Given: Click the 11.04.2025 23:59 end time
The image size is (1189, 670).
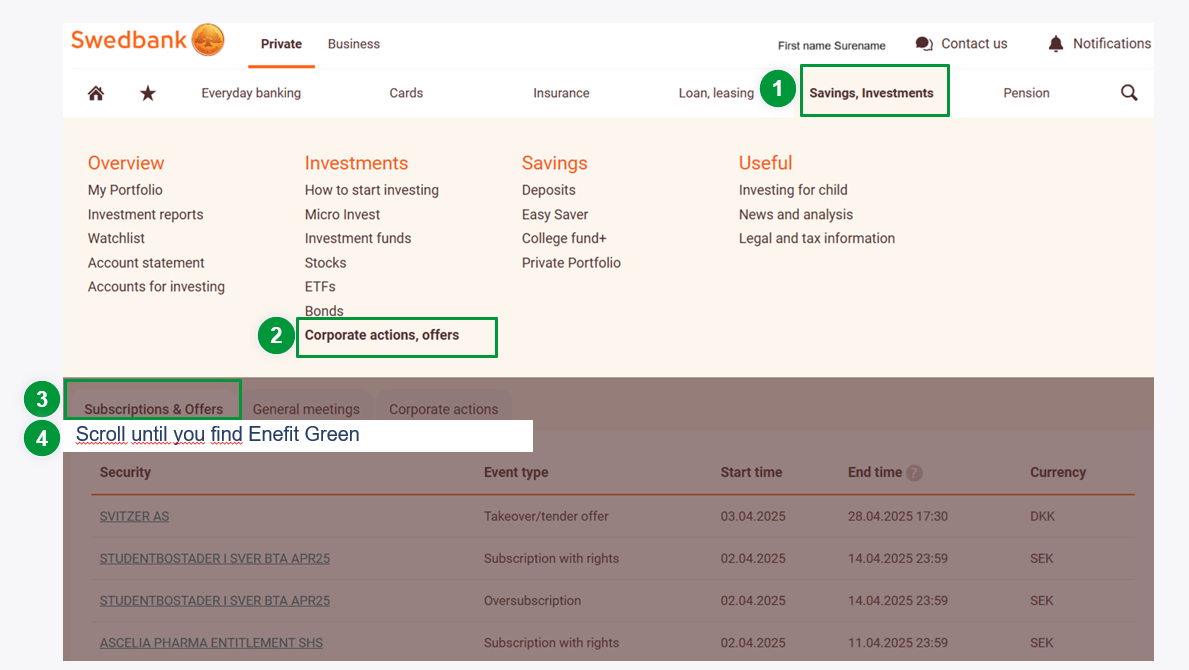Looking at the screenshot, I should click(898, 643).
